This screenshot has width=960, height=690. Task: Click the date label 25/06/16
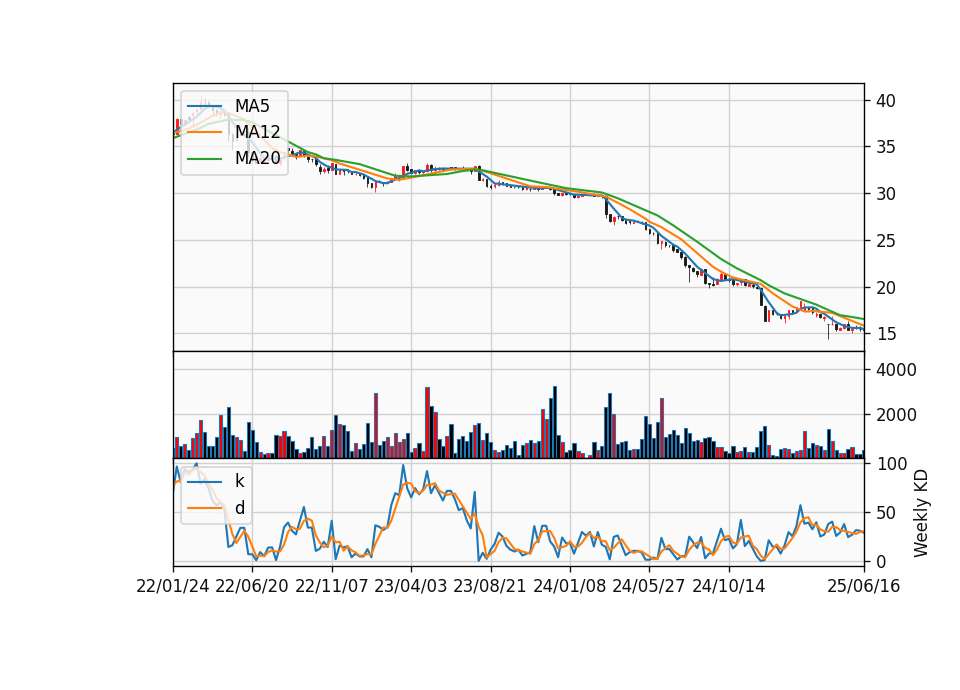[x=864, y=586]
